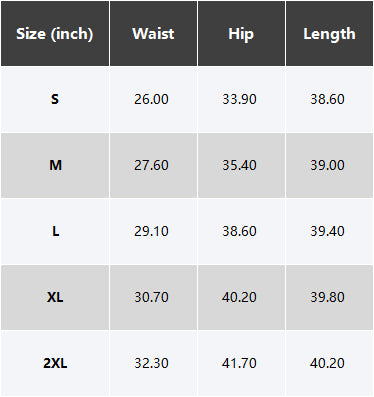Click waist value 27.60

(151, 165)
